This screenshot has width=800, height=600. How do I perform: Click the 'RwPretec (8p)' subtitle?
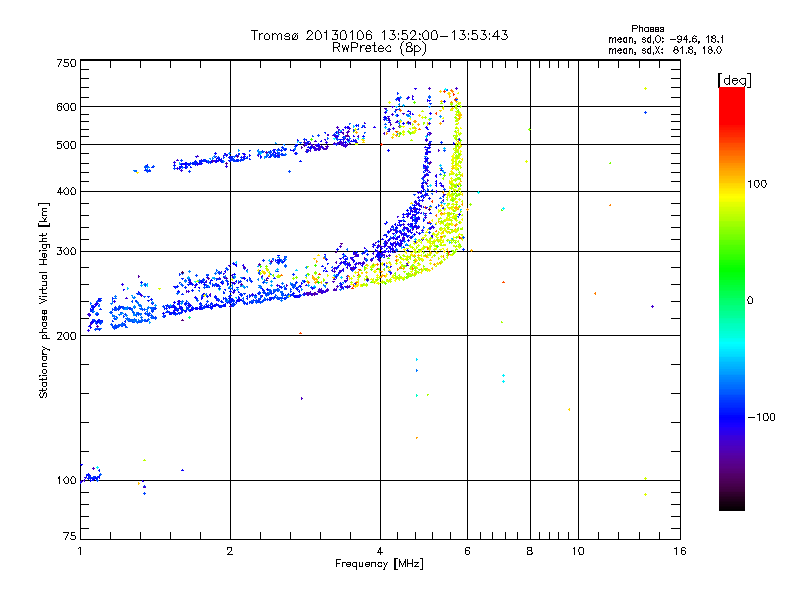(x=379, y=48)
